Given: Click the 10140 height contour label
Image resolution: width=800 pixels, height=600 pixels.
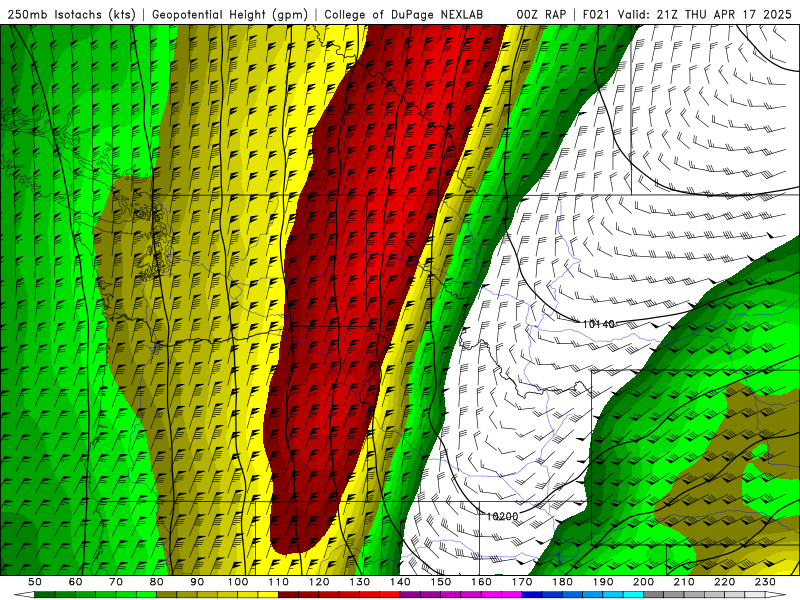Looking at the screenshot, I should click(x=598, y=323).
